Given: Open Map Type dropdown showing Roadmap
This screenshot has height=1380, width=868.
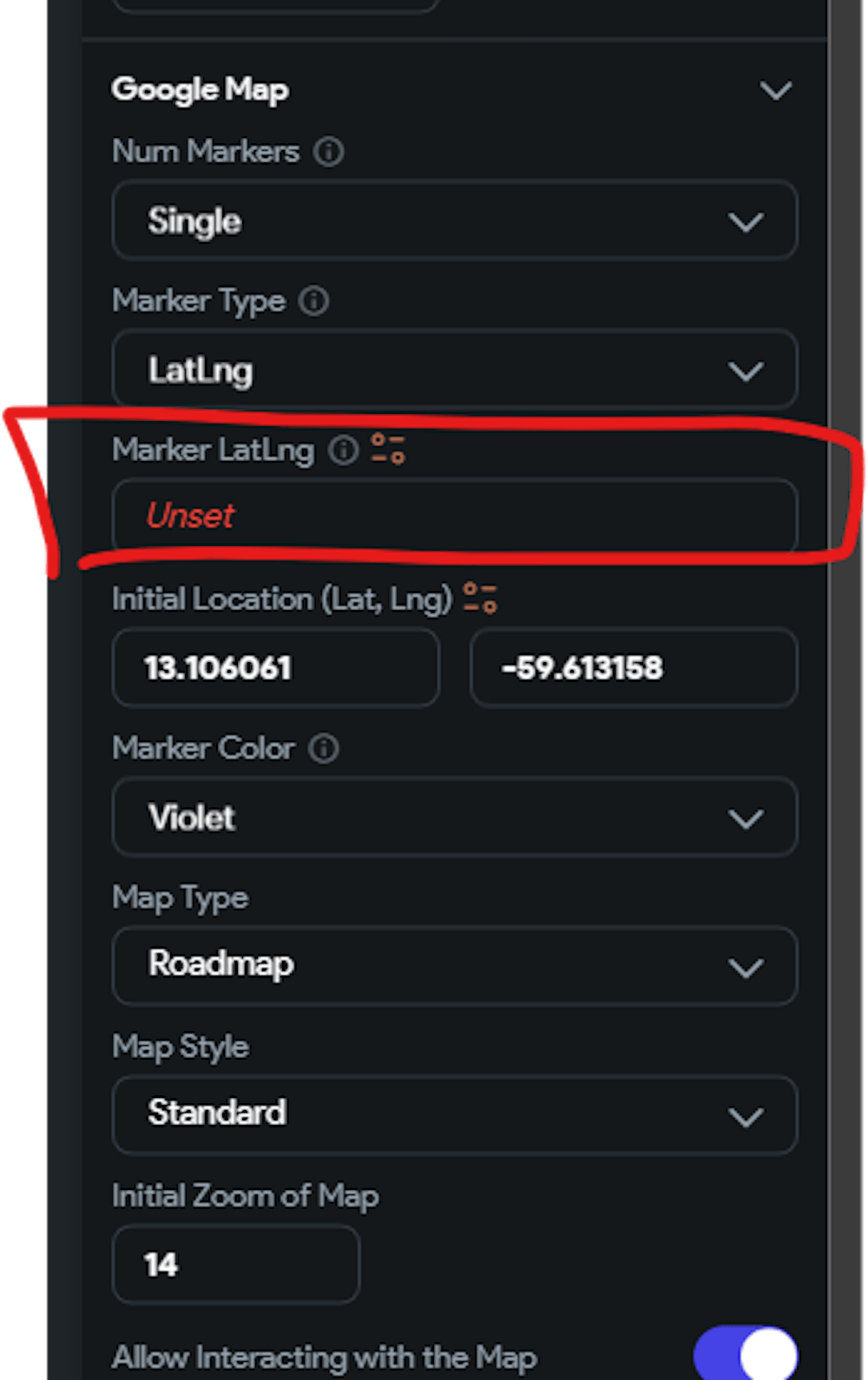Looking at the screenshot, I should (x=454, y=966).
